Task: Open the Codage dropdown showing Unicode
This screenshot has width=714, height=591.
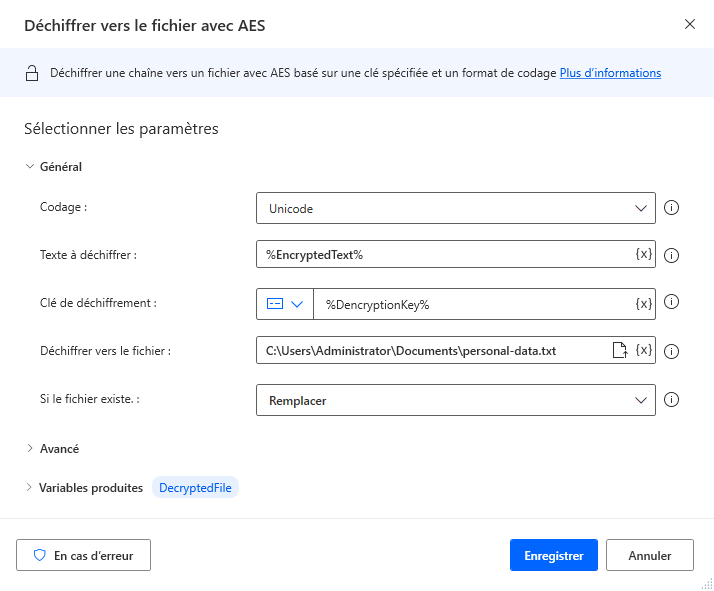Action: 456,208
